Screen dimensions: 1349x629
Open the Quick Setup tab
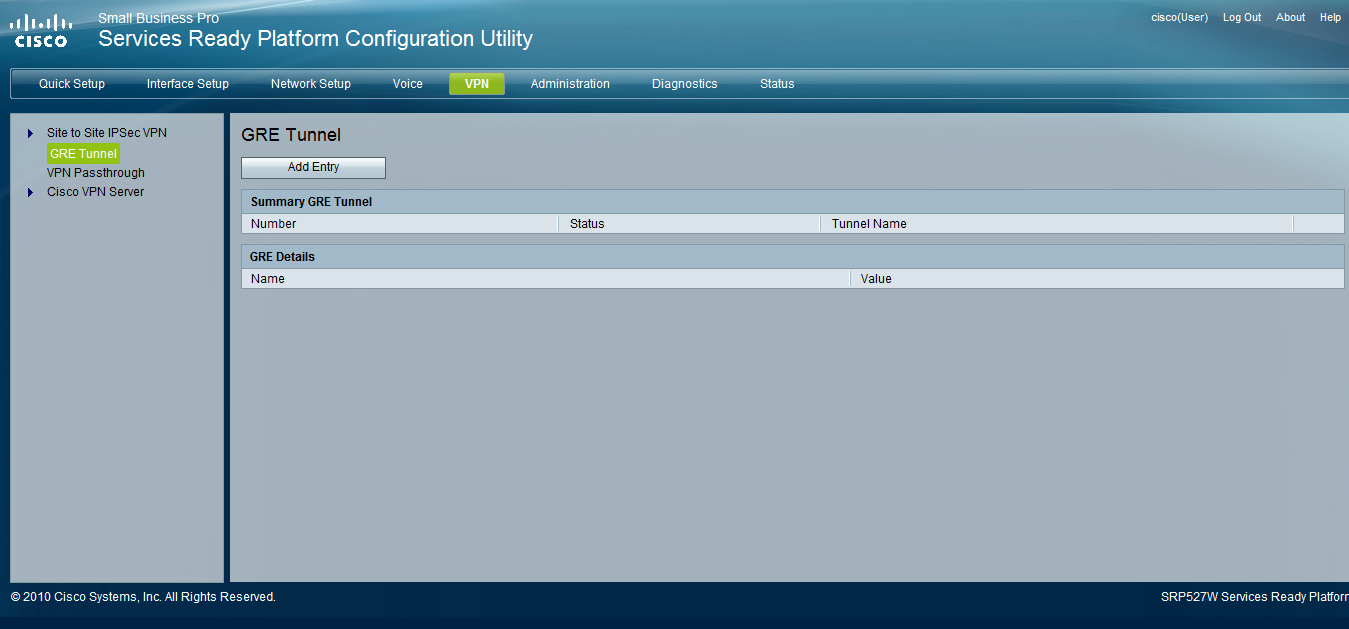[x=72, y=84]
